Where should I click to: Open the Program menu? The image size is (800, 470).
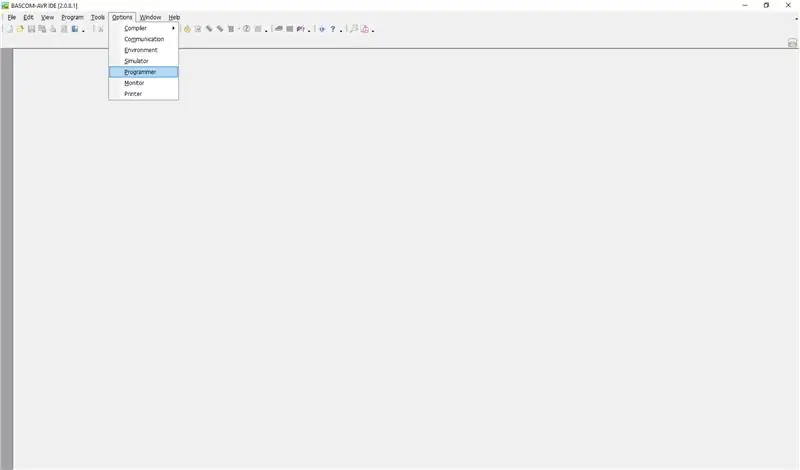pyautogui.click(x=72, y=17)
